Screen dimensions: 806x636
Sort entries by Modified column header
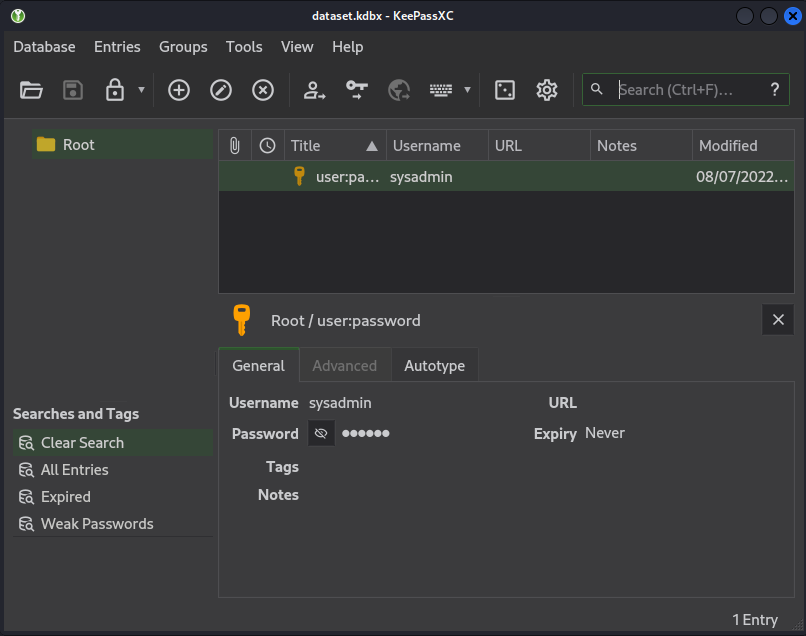pos(743,146)
